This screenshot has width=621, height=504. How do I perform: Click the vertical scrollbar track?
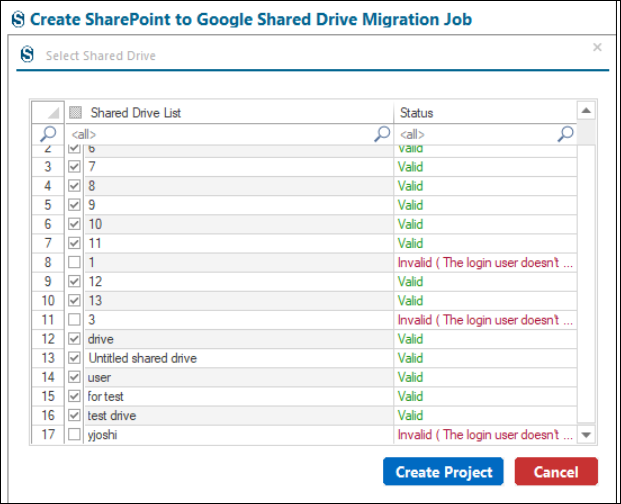(x=586, y=285)
